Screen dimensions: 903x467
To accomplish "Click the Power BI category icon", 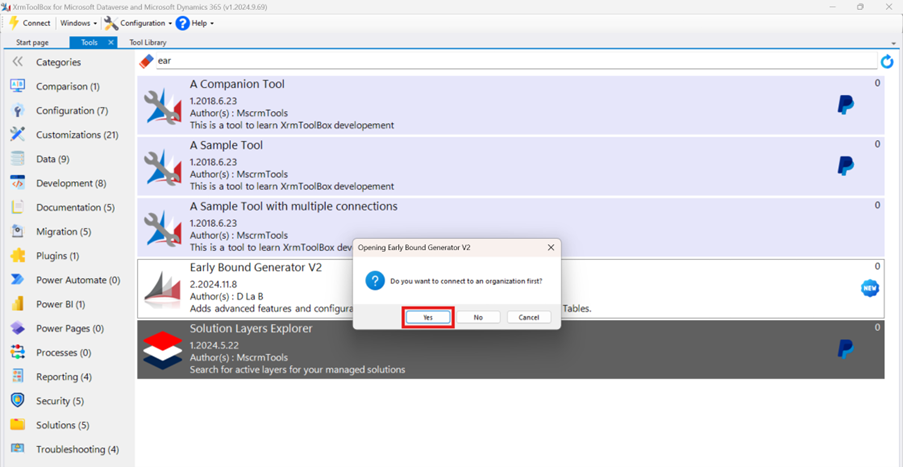I will point(18,304).
